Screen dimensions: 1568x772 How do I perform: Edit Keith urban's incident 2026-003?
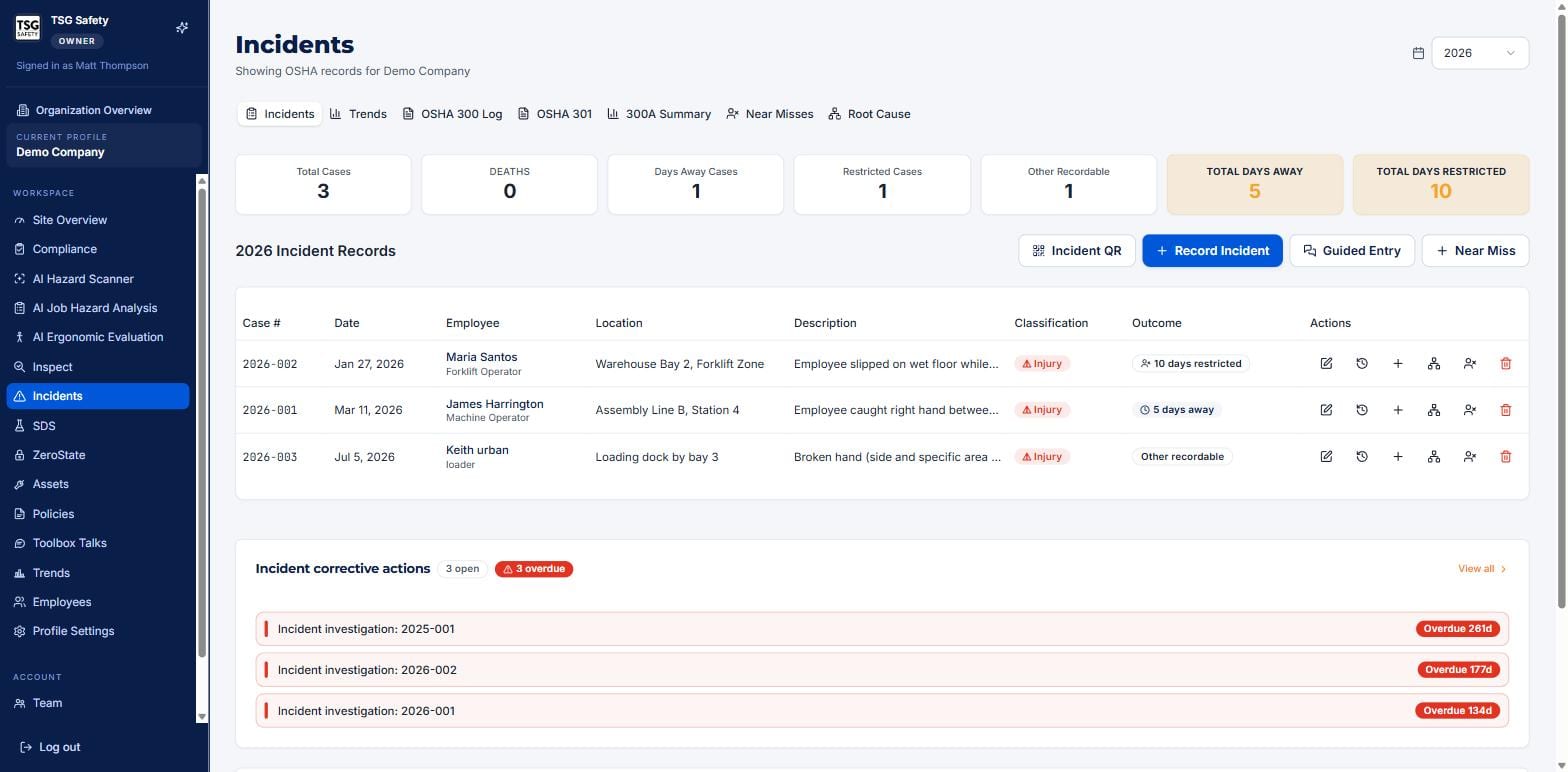pos(1326,457)
